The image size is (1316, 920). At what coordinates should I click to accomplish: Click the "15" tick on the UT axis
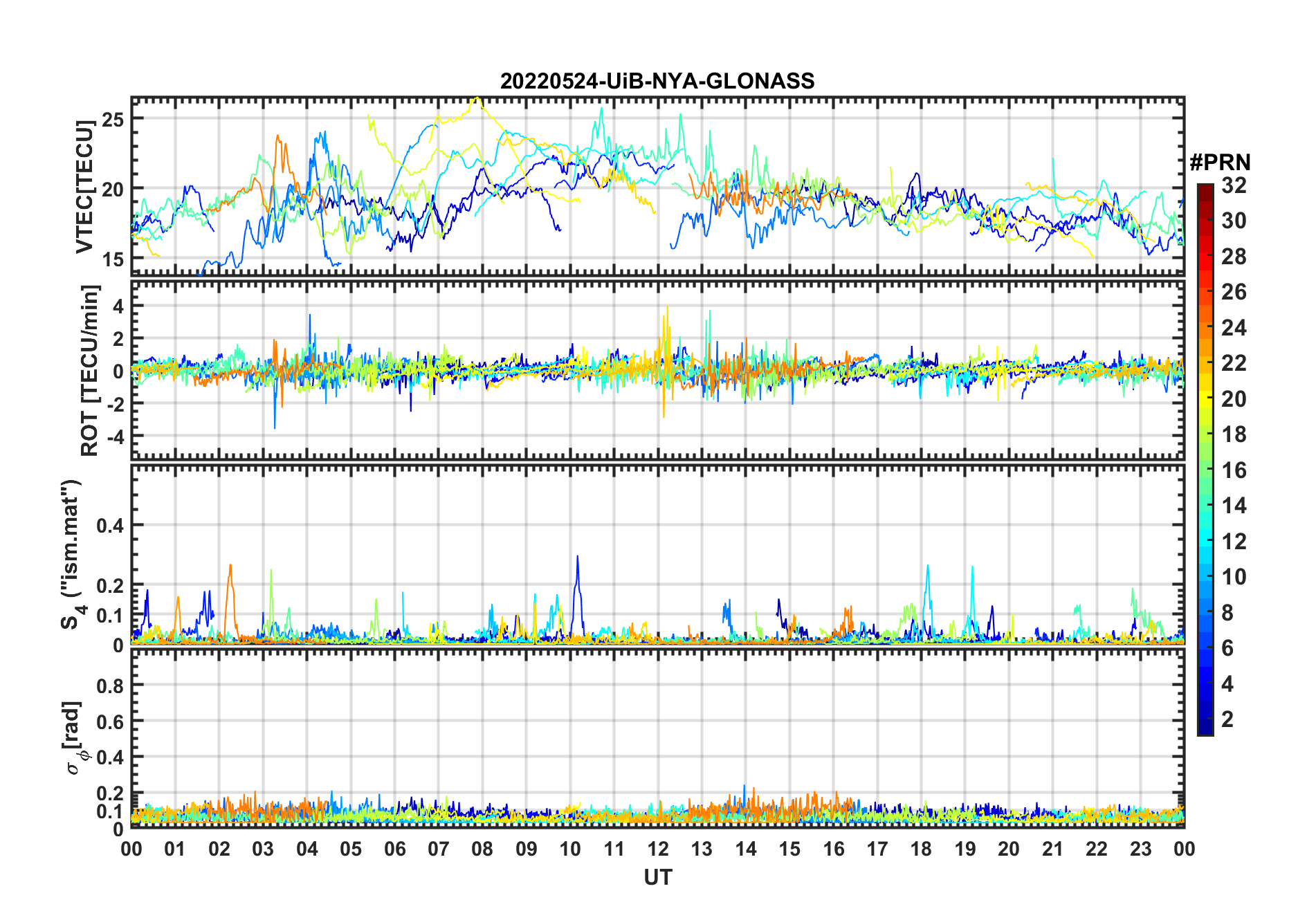point(789,849)
